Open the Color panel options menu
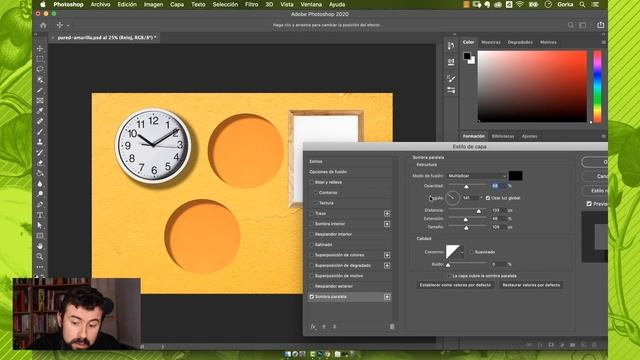640x360 pixels. click(603, 42)
